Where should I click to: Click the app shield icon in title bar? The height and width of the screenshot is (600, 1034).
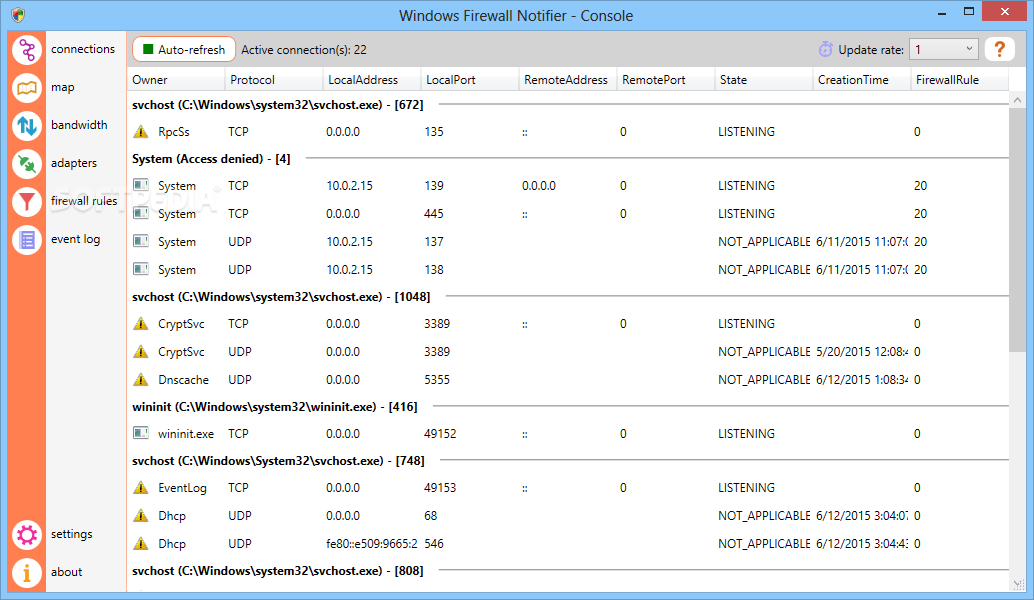[x=18, y=15]
